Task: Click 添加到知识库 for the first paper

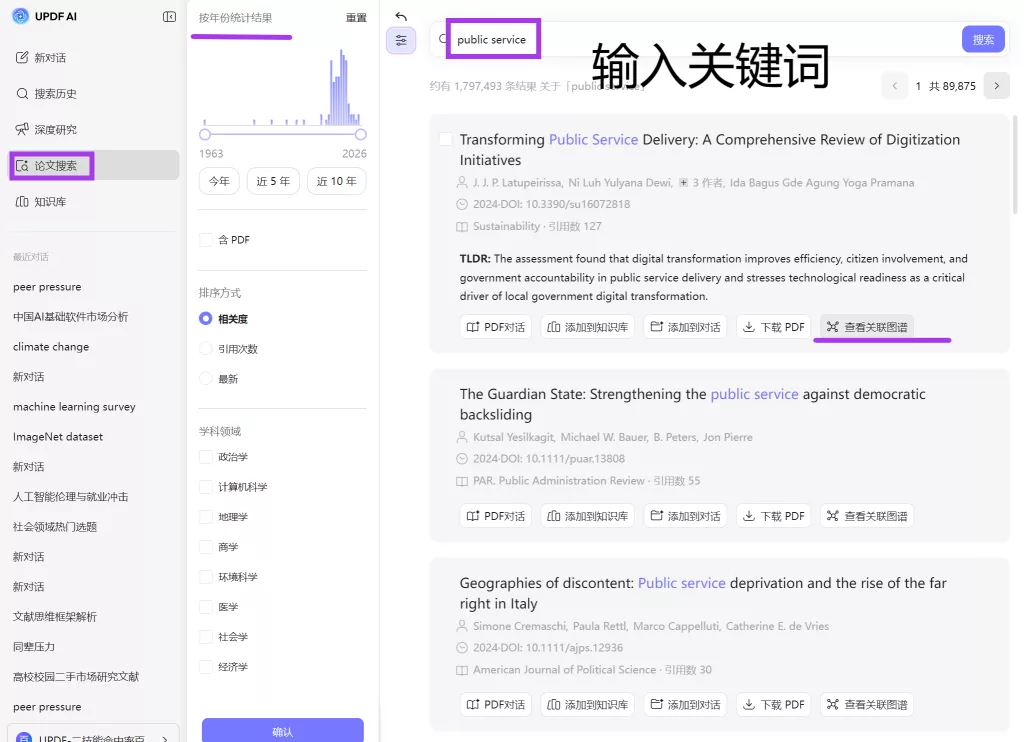Action: tap(587, 327)
